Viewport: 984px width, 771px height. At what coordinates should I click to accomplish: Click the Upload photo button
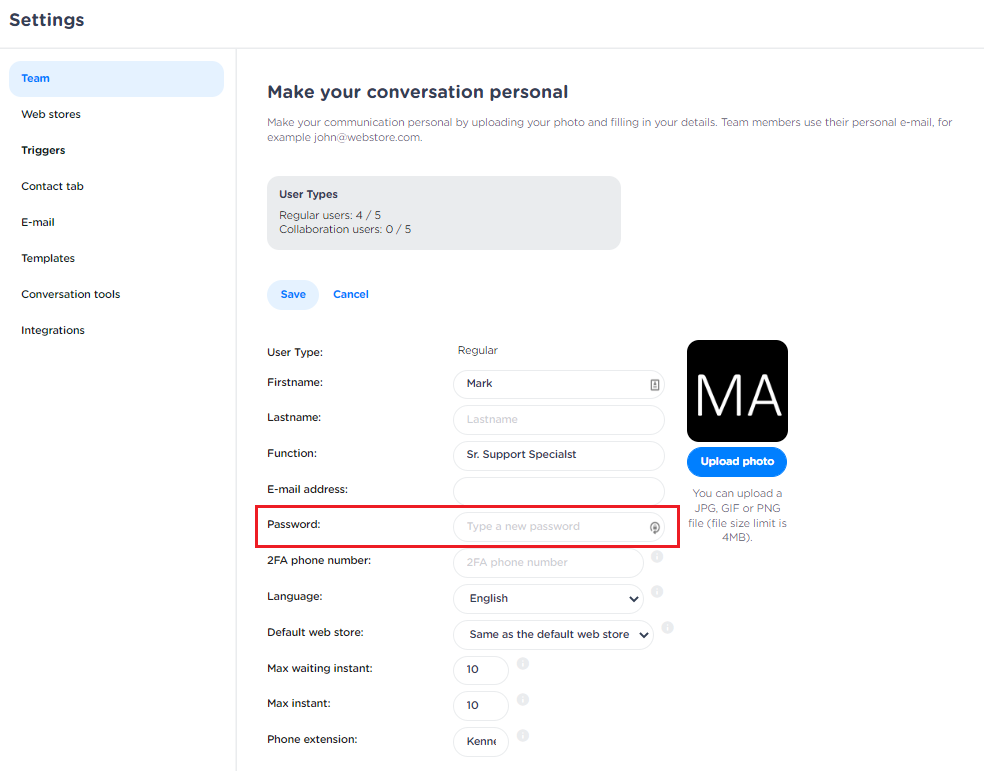click(736, 461)
